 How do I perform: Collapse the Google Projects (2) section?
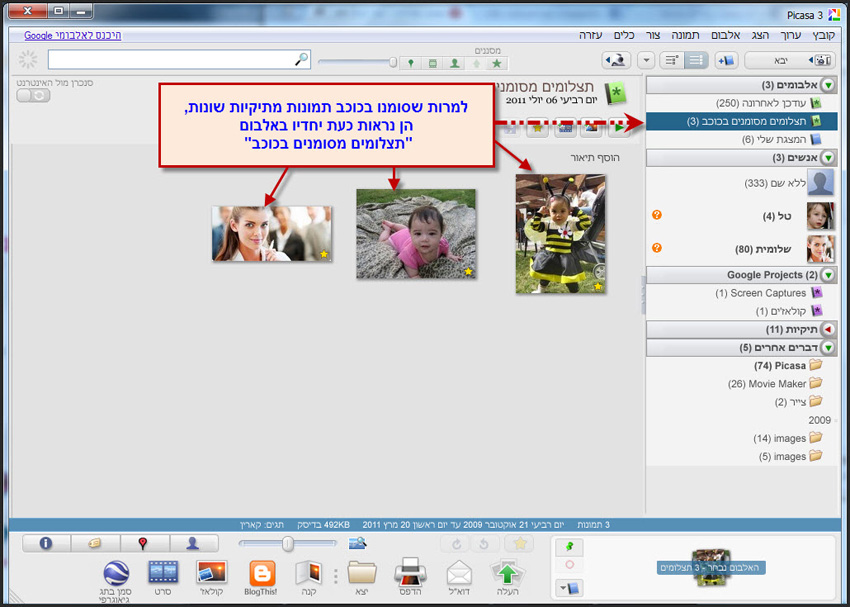tap(828, 275)
